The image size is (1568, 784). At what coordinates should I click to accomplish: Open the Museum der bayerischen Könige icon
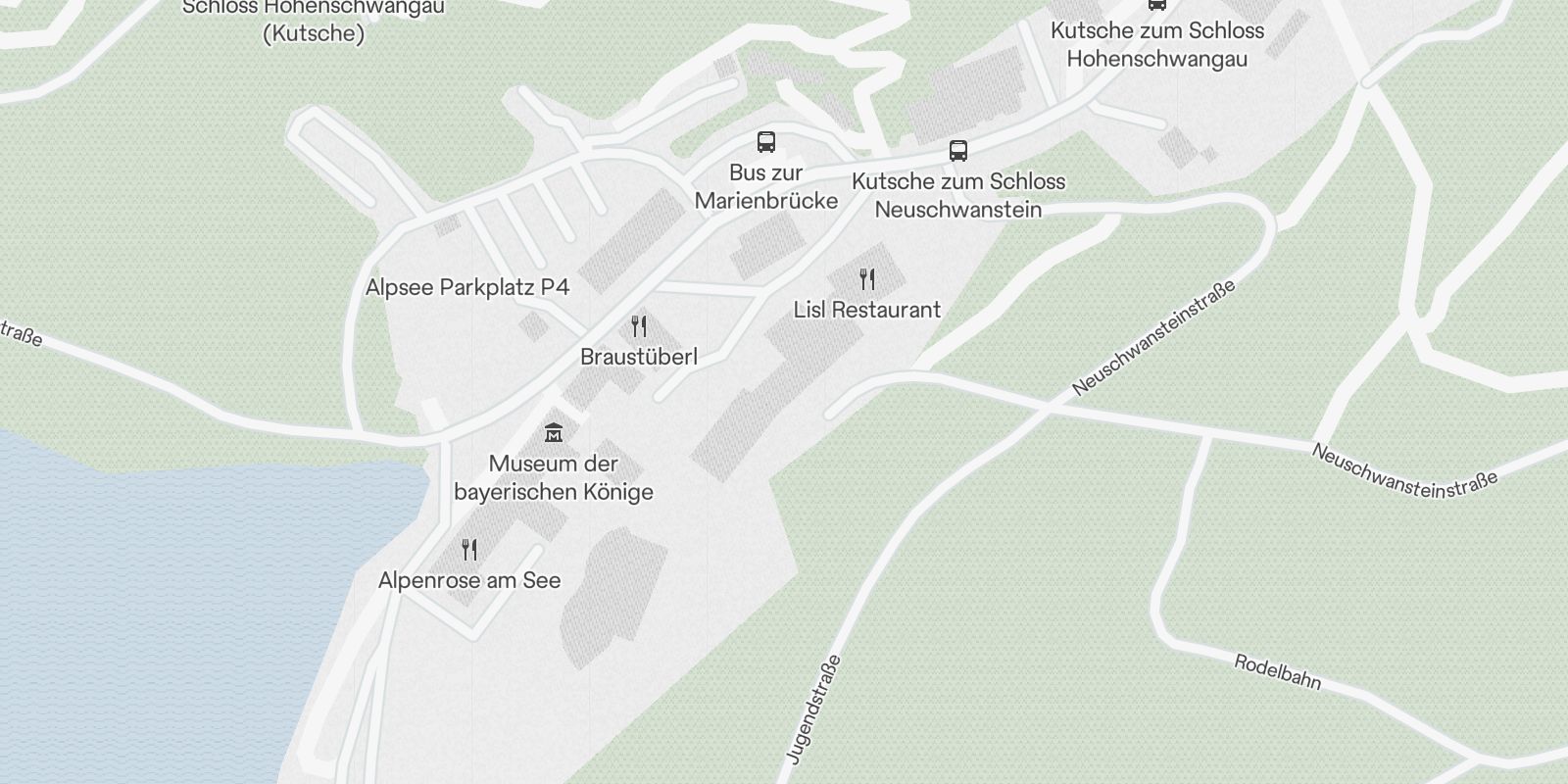[x=554, y=432]
